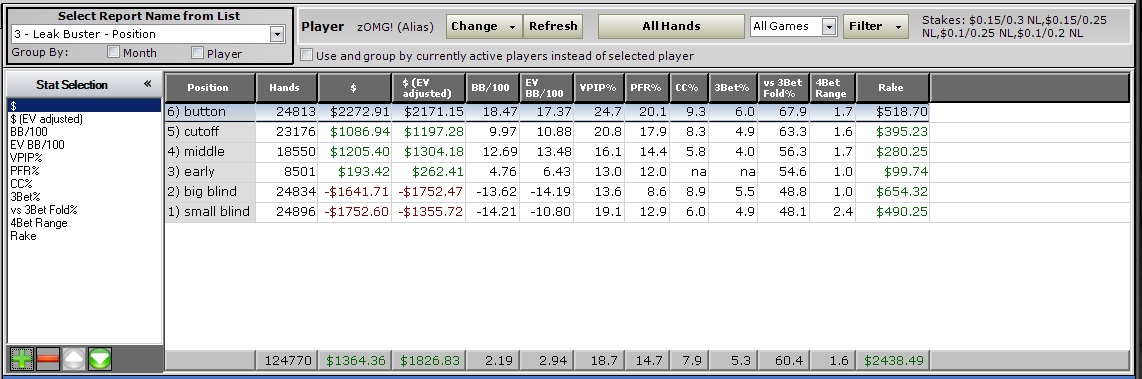This screenshot has width=1142, height=379.
Task: Sort by the 3Bet% column header
Action: coord(733,87)
